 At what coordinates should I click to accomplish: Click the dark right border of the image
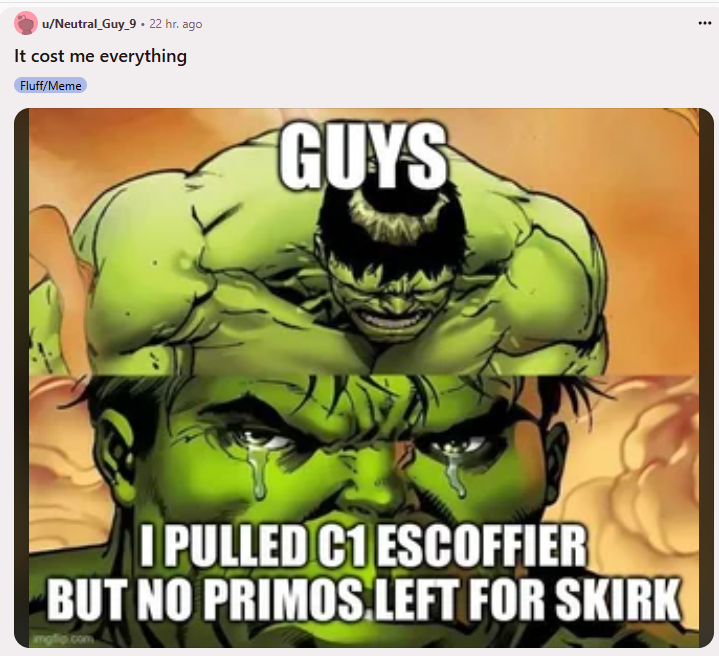point(707,378)
